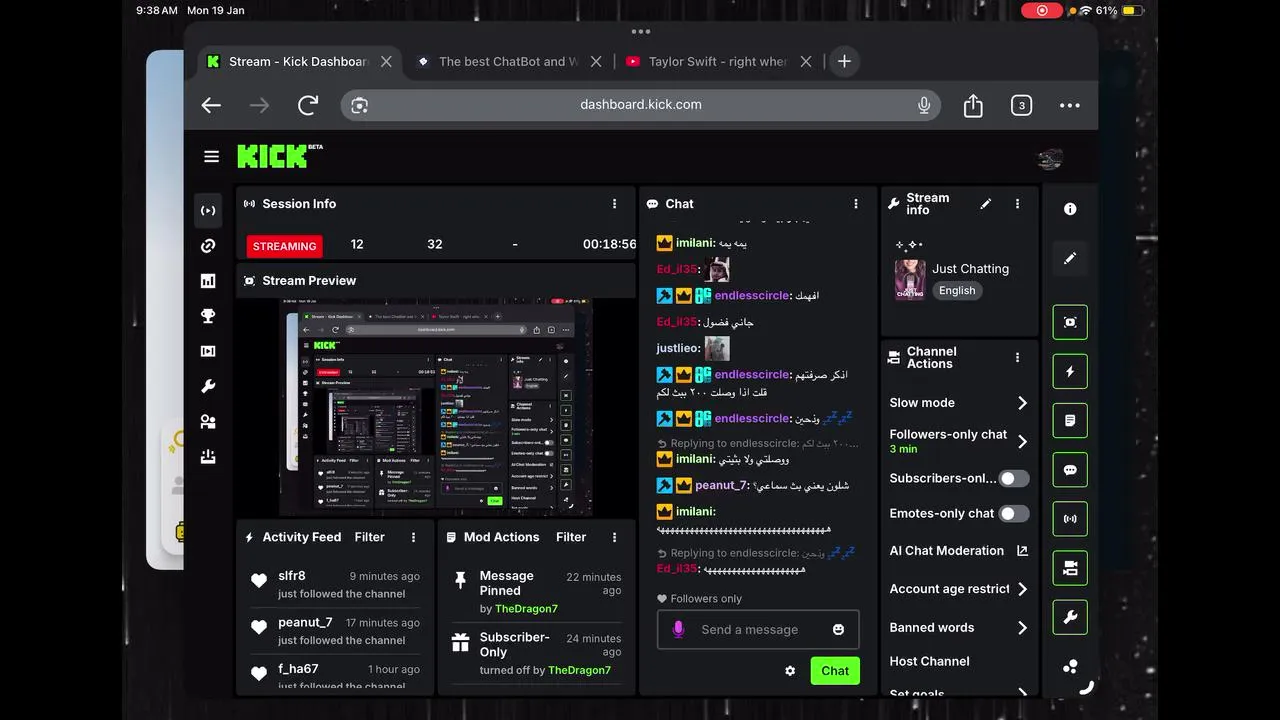The image size is (1280, 720).
Task: Click the pencil edit-layout icon in right widget bar
Action: 1070,258
